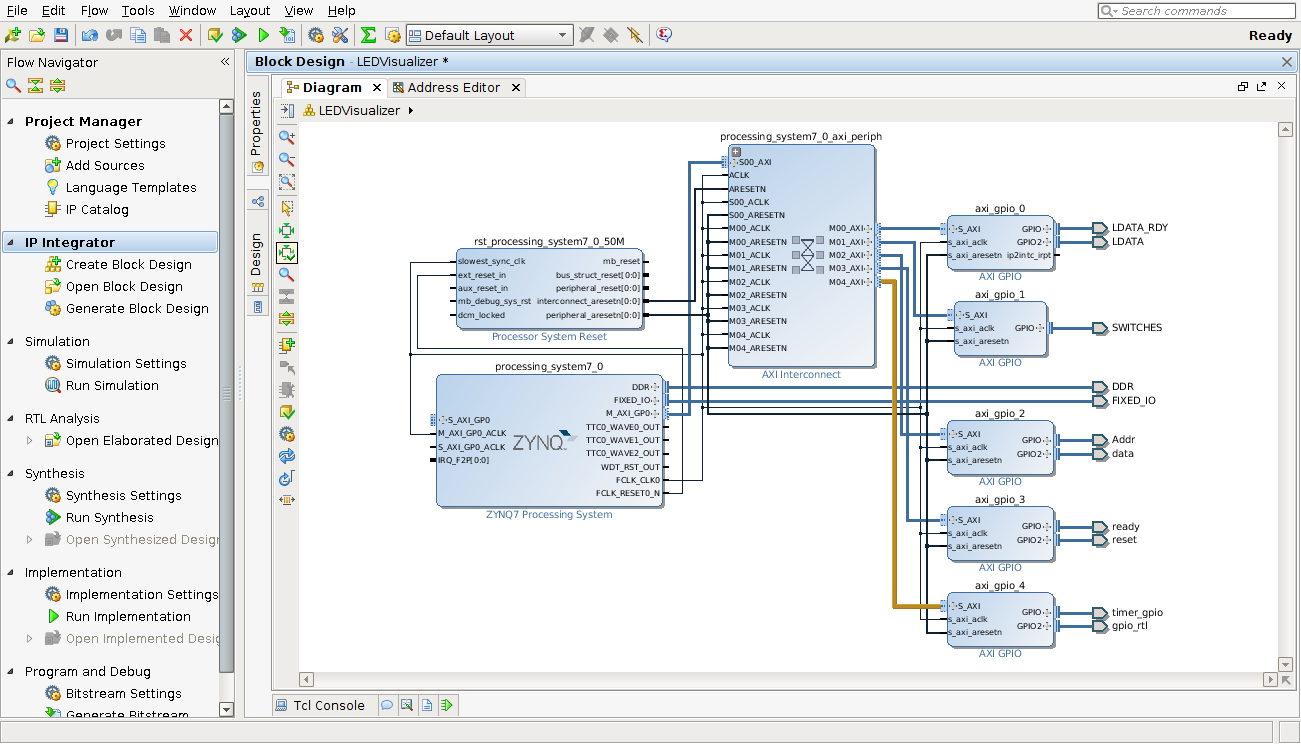
Task: Open the Default Layout dropdown
Action: [563, 35]
